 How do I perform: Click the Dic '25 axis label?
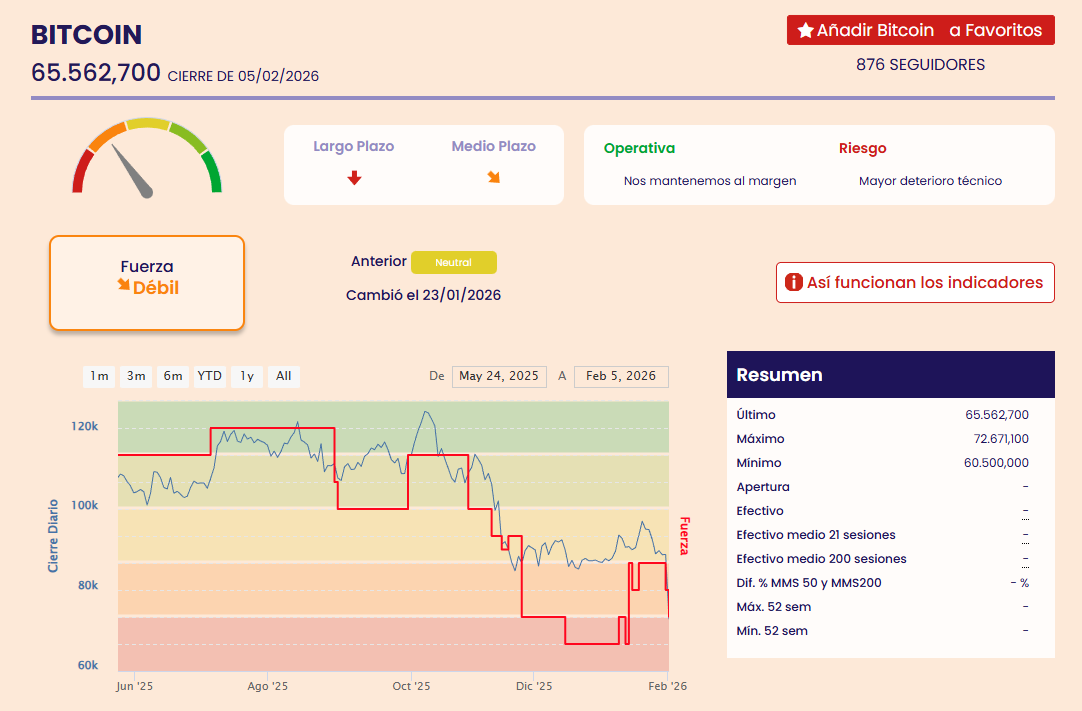click(x=534, y=686)
